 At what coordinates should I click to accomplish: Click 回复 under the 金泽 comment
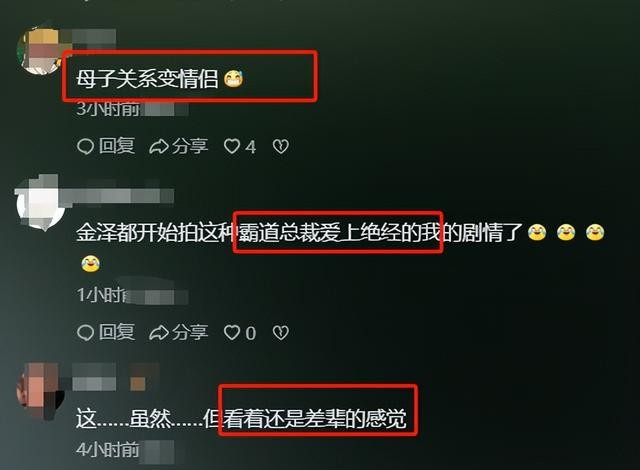click(x=106, y=333)
